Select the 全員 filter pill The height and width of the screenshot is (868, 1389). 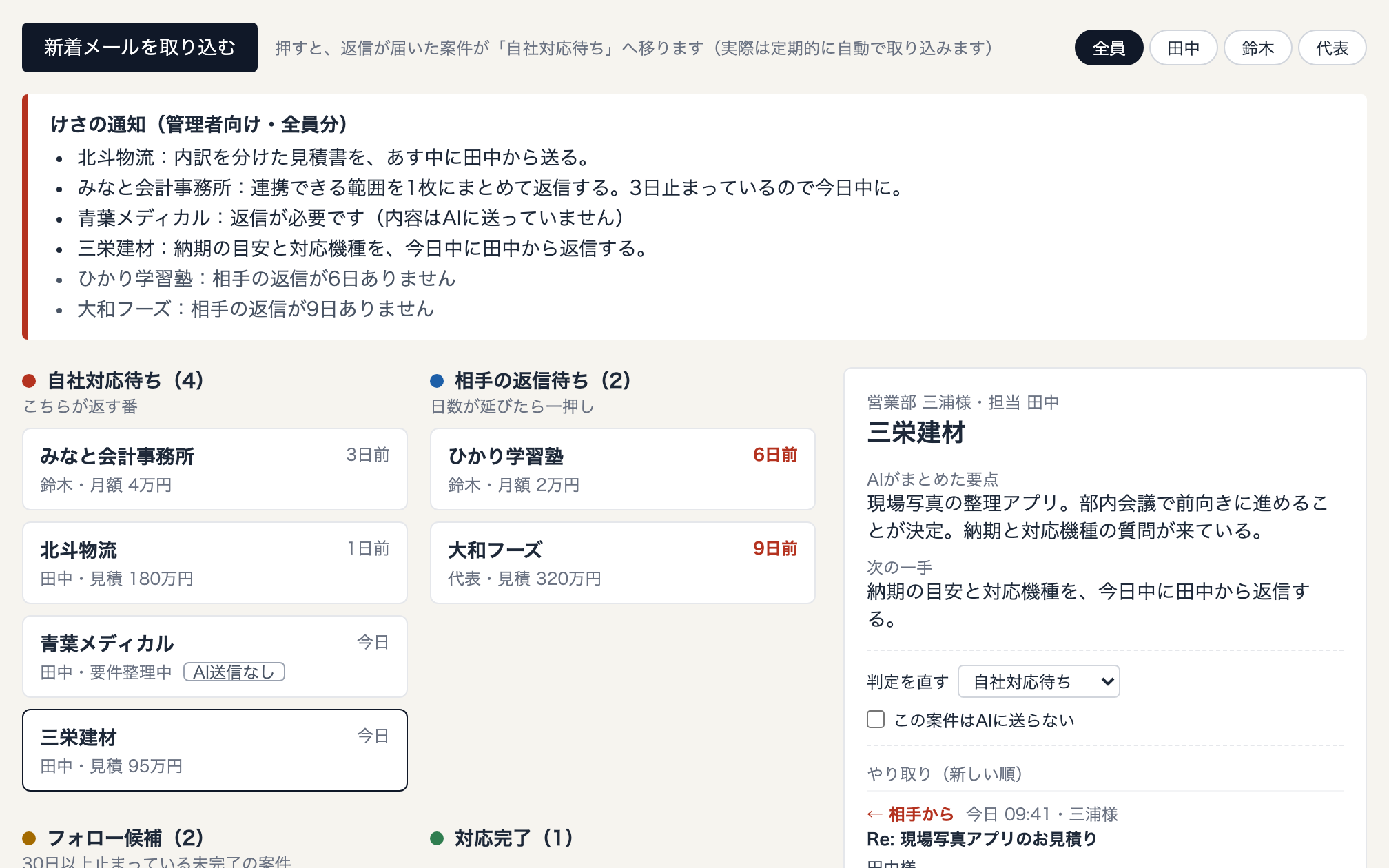click(1109, 48)
